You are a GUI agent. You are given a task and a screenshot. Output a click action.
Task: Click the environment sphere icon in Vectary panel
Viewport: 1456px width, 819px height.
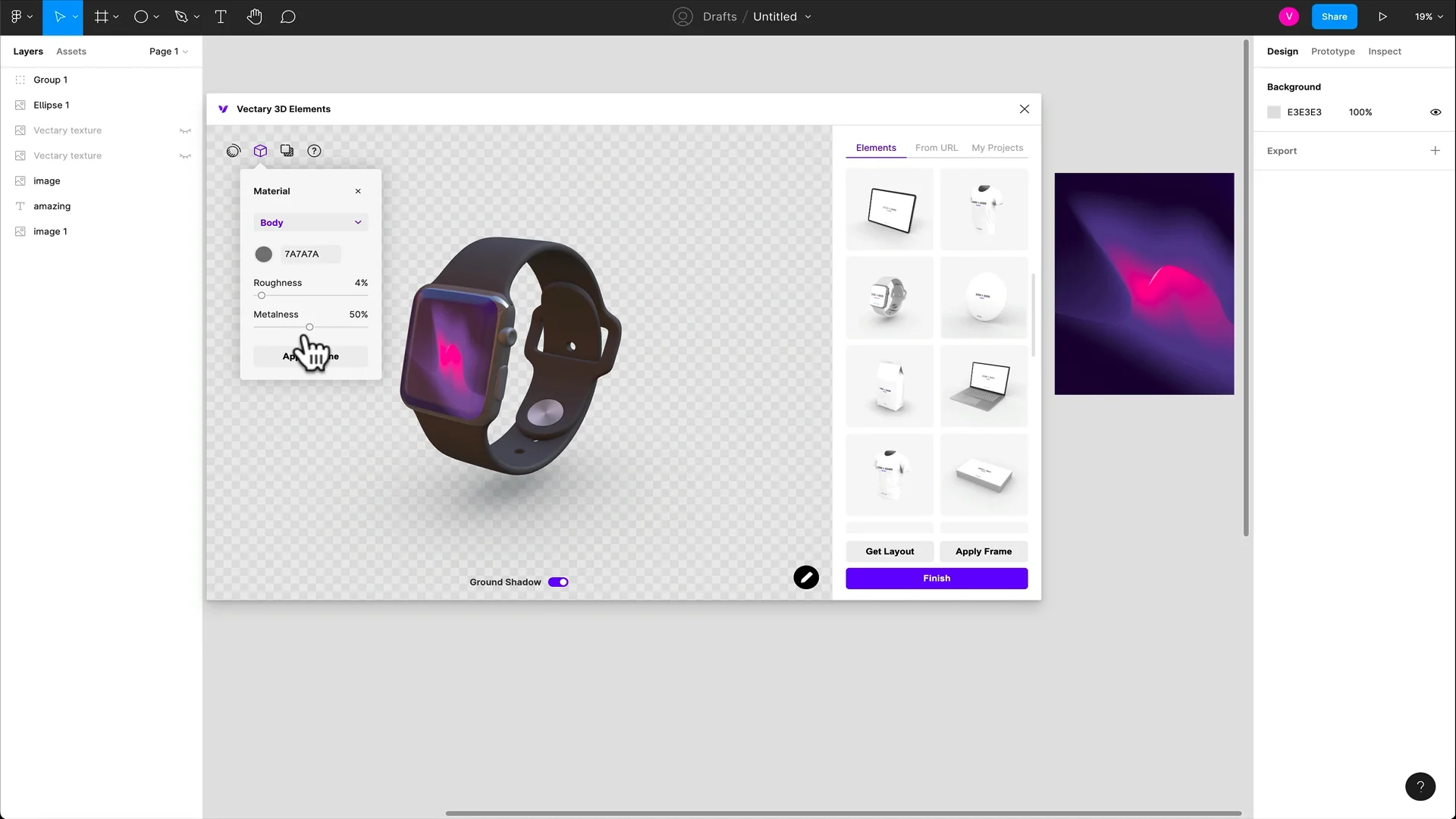coord(234,150)
